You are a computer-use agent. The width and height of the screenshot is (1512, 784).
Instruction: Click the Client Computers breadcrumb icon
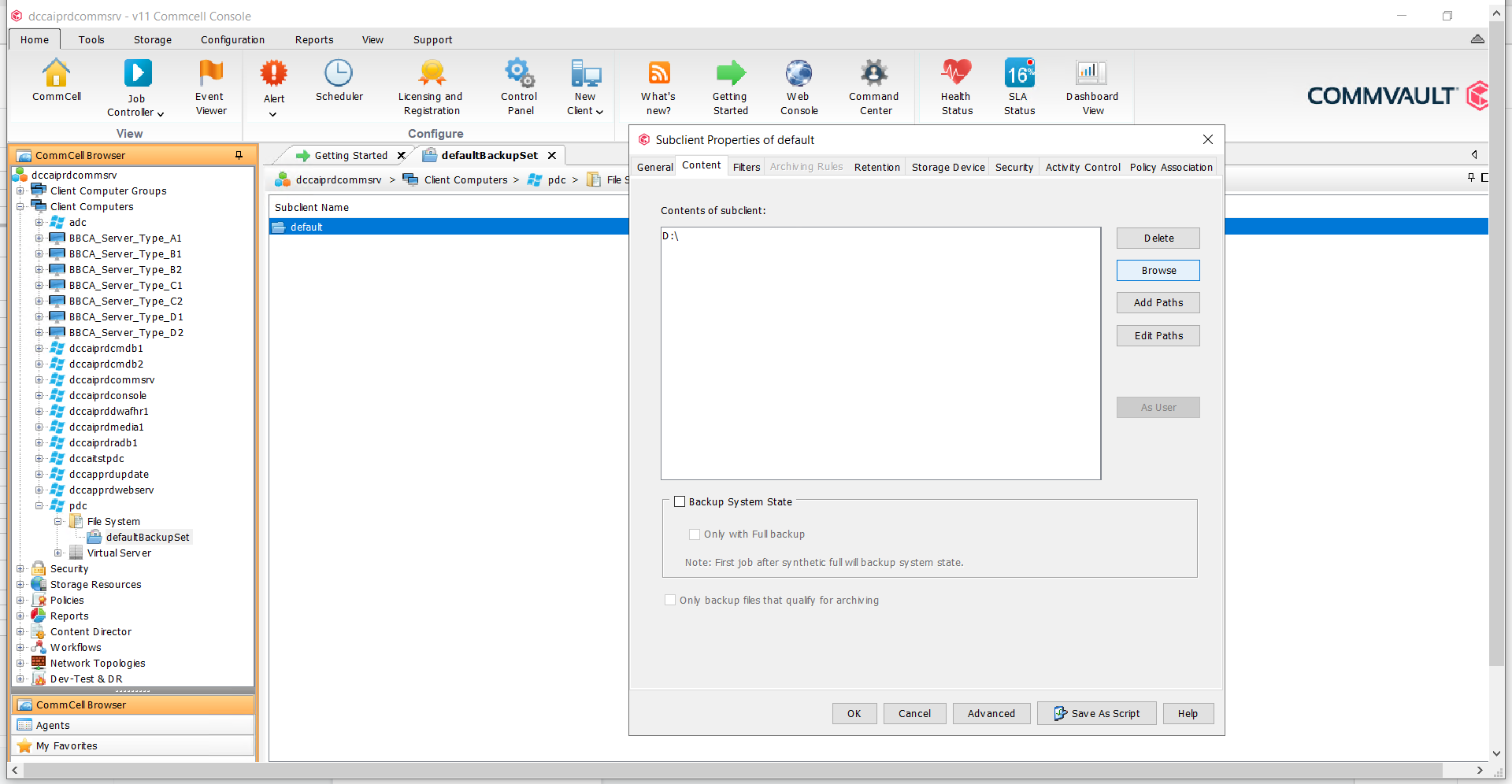pyautogui.click(x=410, y=179)
